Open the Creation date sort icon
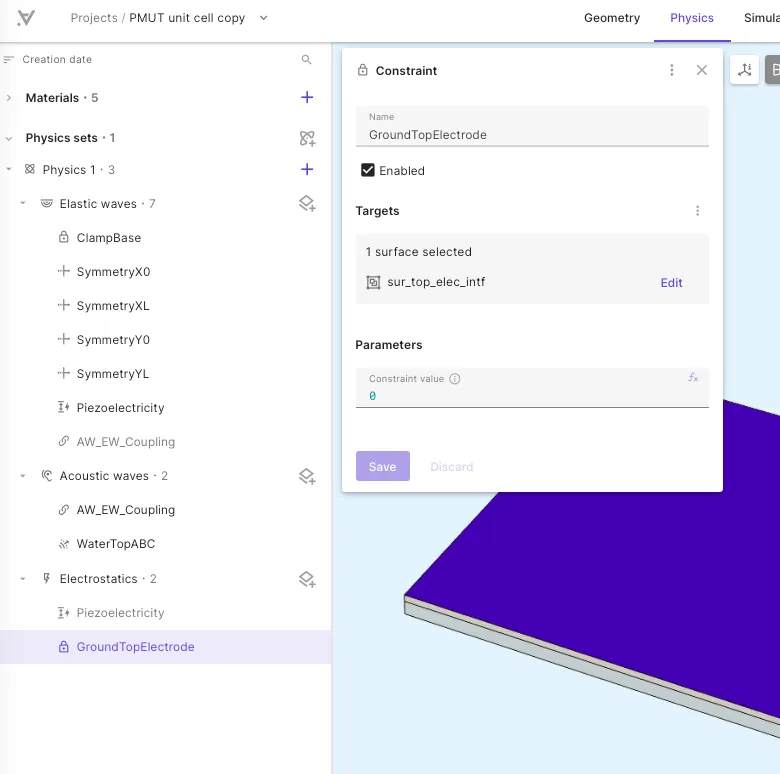 tap(8, 60)
